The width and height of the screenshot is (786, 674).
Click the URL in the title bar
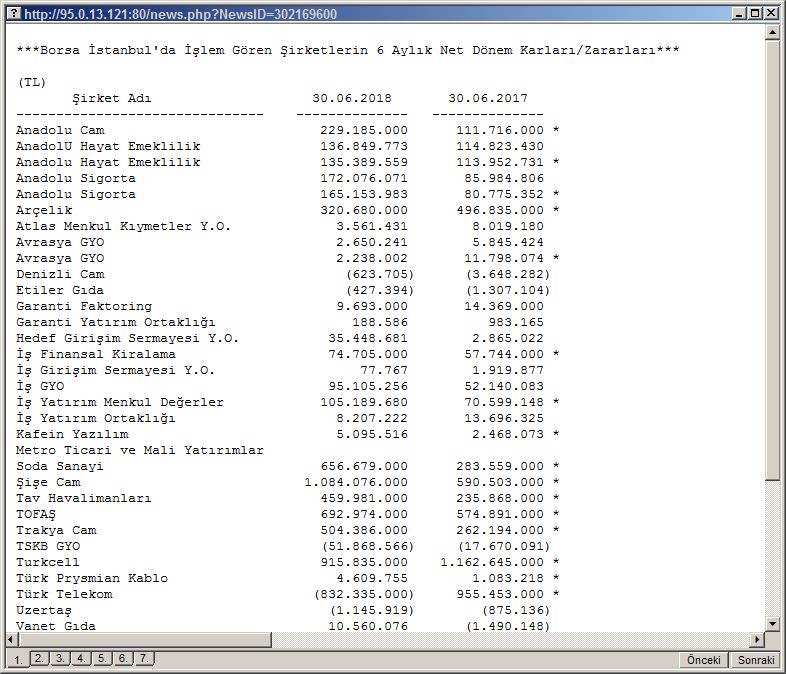point(180,14)
